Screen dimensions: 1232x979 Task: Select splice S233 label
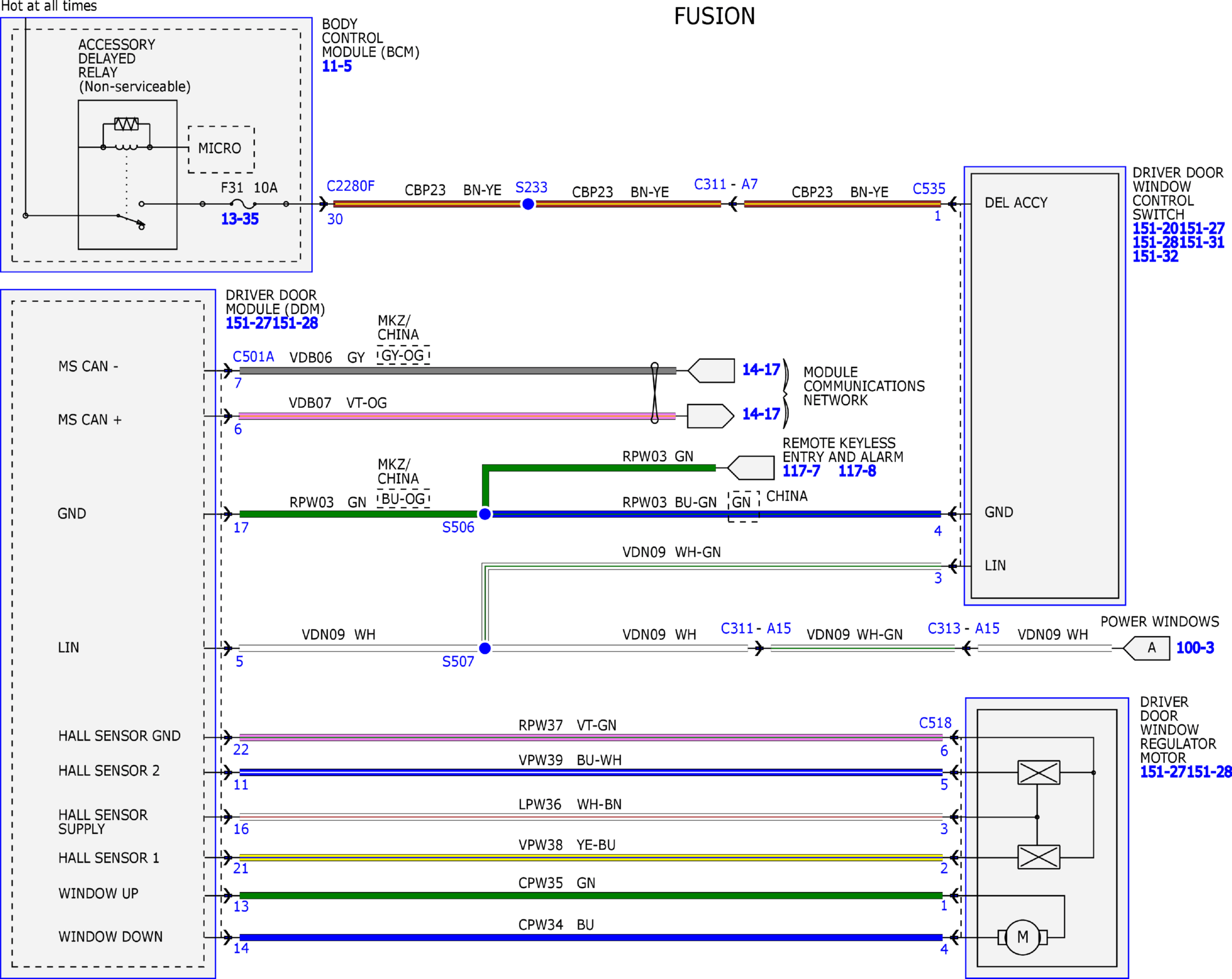(531, 187)
